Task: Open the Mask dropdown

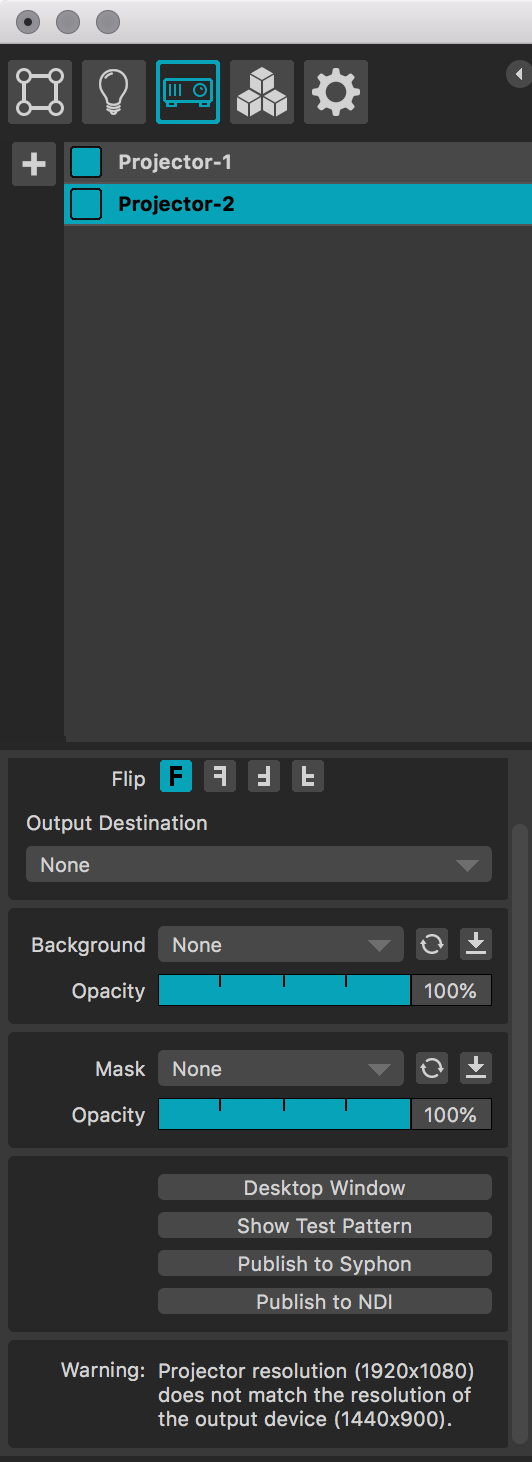Action: [x=281, y=1068]
